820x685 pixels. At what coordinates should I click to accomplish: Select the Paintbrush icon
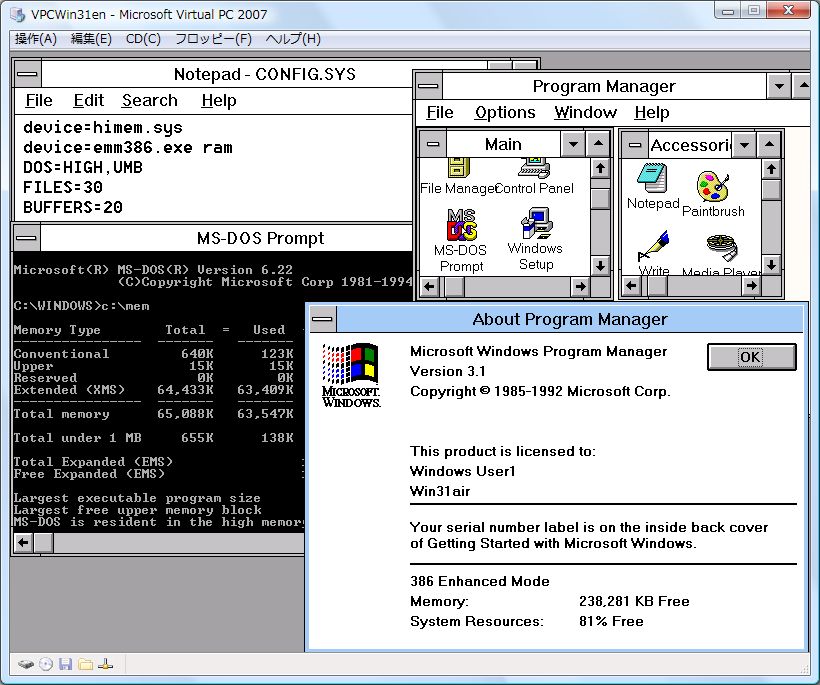point(712,186)
